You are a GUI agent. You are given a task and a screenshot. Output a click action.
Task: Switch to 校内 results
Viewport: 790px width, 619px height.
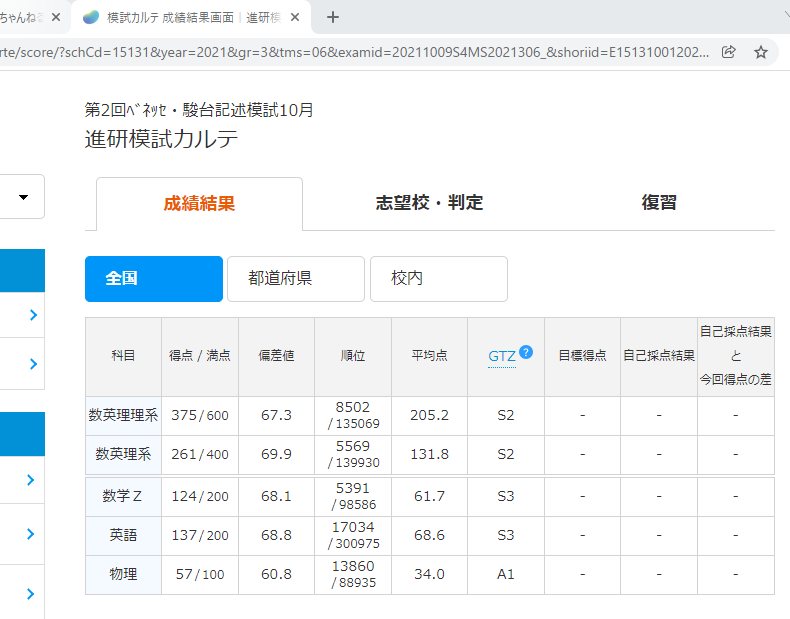(x=439, y=279)
